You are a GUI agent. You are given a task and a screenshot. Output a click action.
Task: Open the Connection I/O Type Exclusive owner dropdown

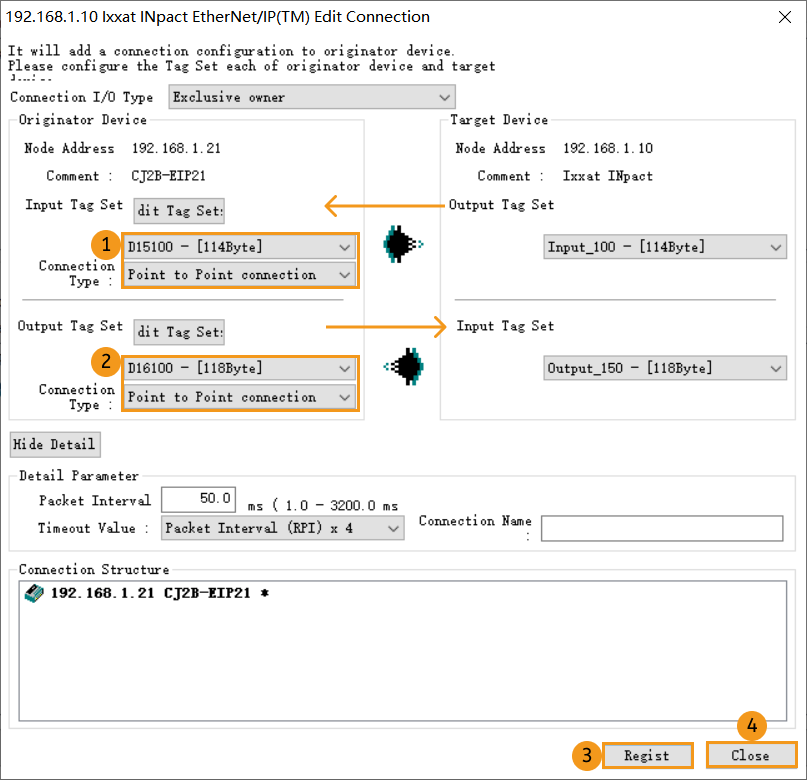[444, 97]
